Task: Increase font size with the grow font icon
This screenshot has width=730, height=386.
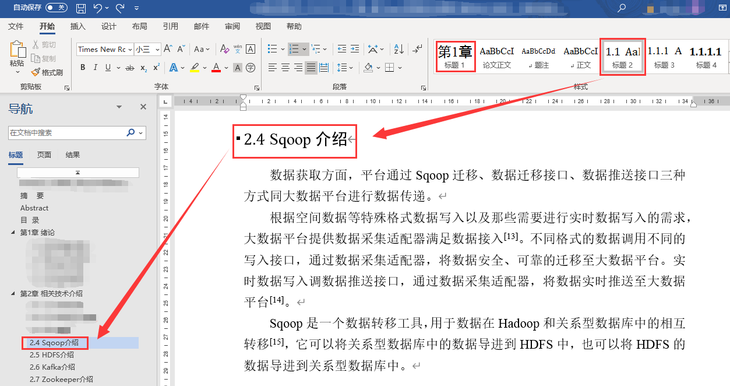Action: point(168,49)
